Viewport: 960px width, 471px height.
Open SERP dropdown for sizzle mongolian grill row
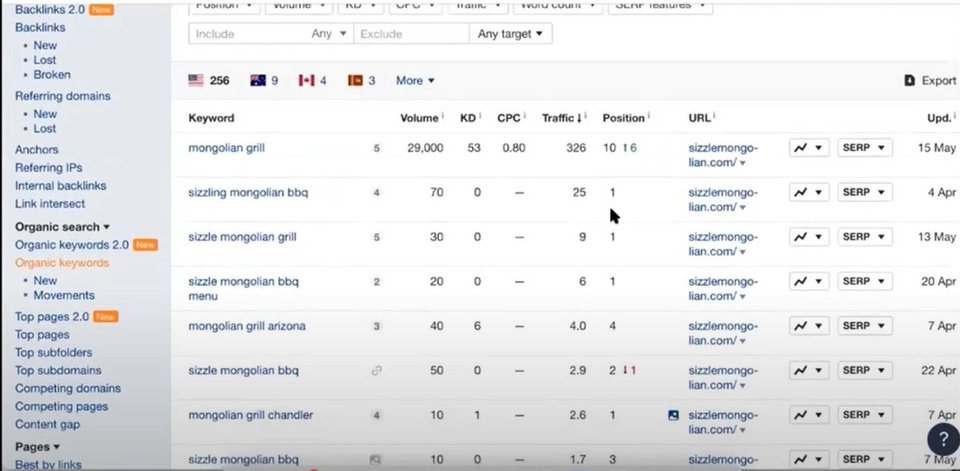pyautogui.click(x=864, y=236)
